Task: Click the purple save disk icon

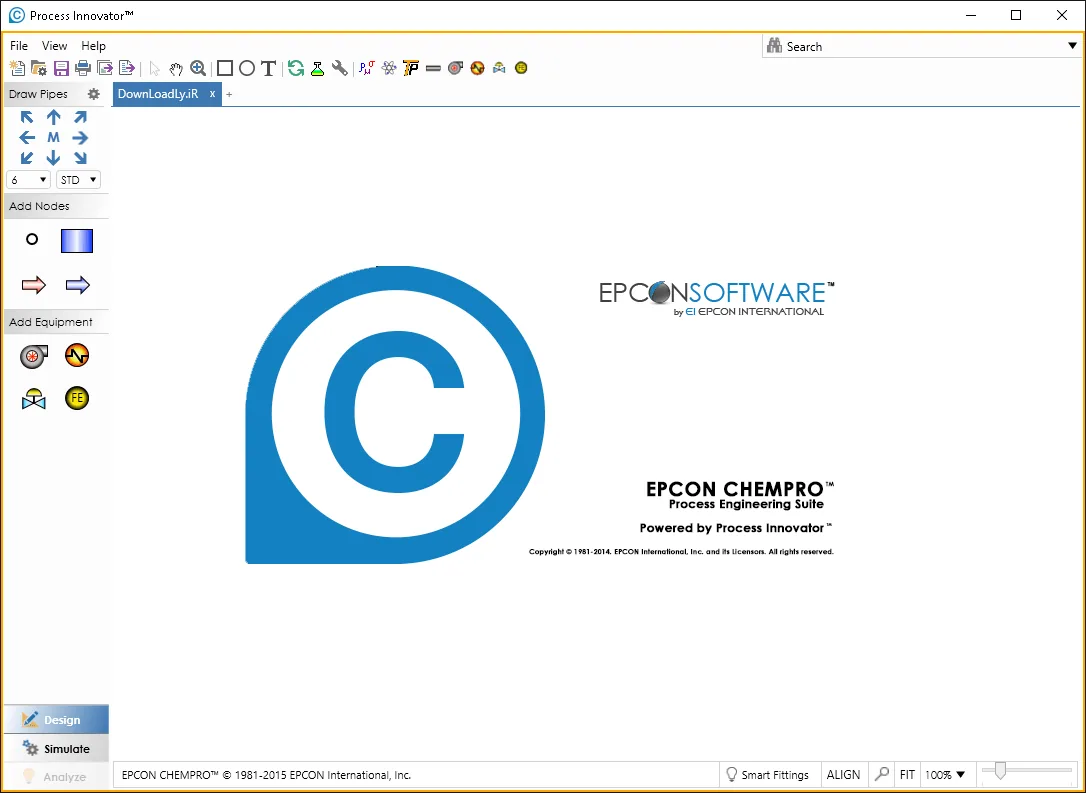Action: coord(61,68)
